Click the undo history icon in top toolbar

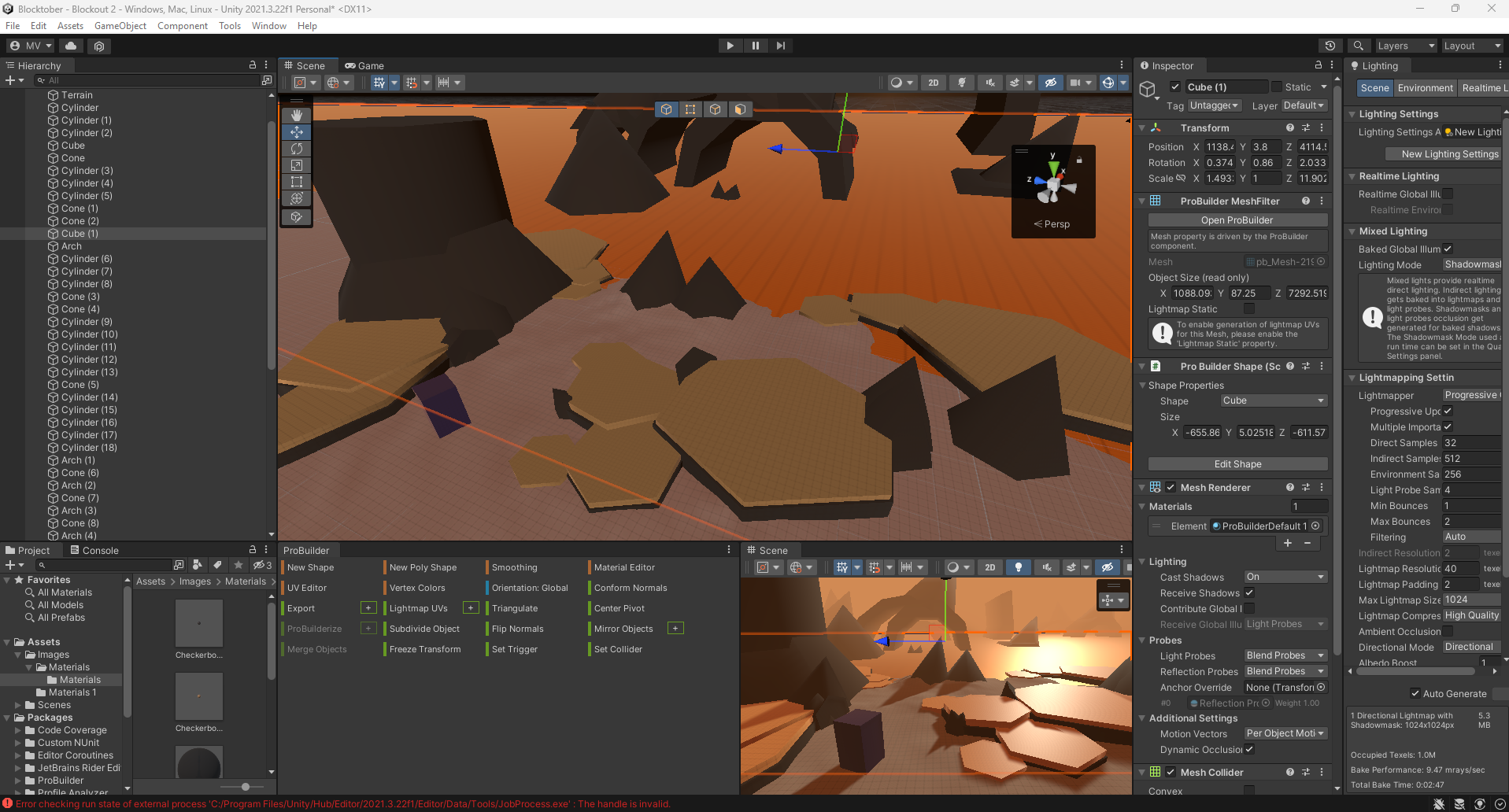pyautogui.click(x=1330, y=46)
